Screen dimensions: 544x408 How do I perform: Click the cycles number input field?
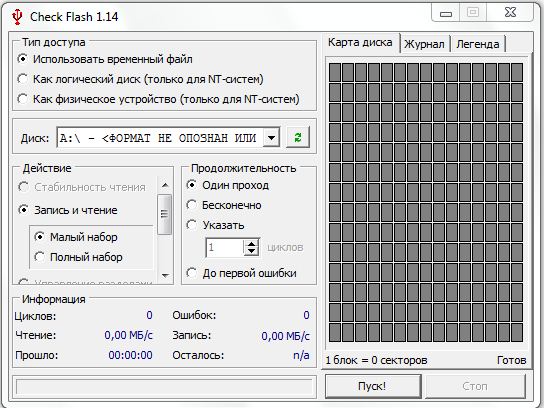(225, 247)
